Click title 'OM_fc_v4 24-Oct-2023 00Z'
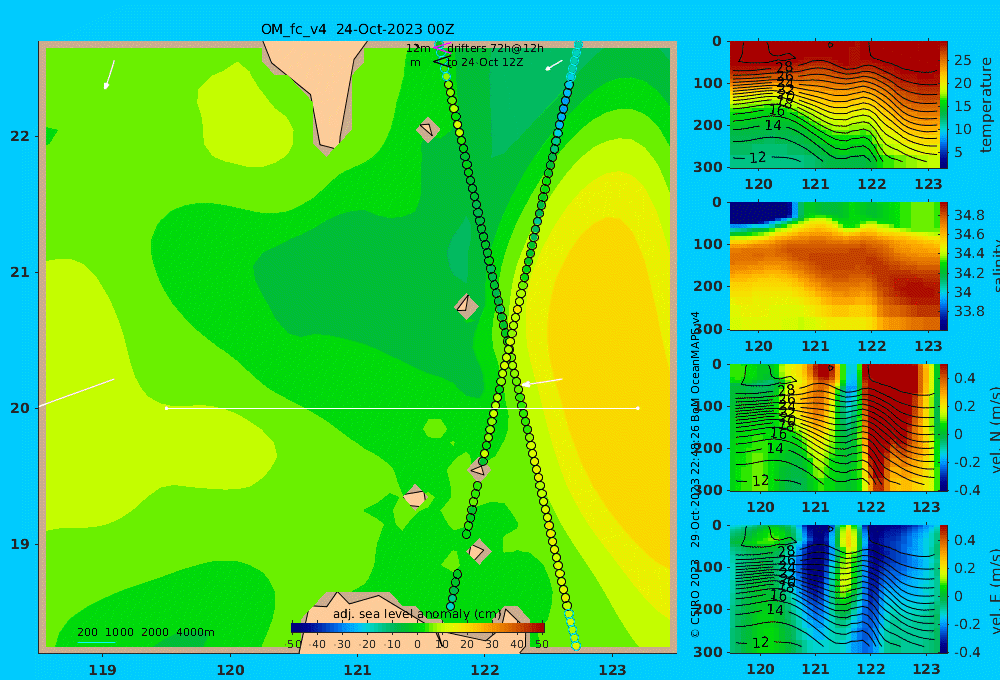This screenshot has height=680, width=1000. pyautogui.click(x=357, y=29)
